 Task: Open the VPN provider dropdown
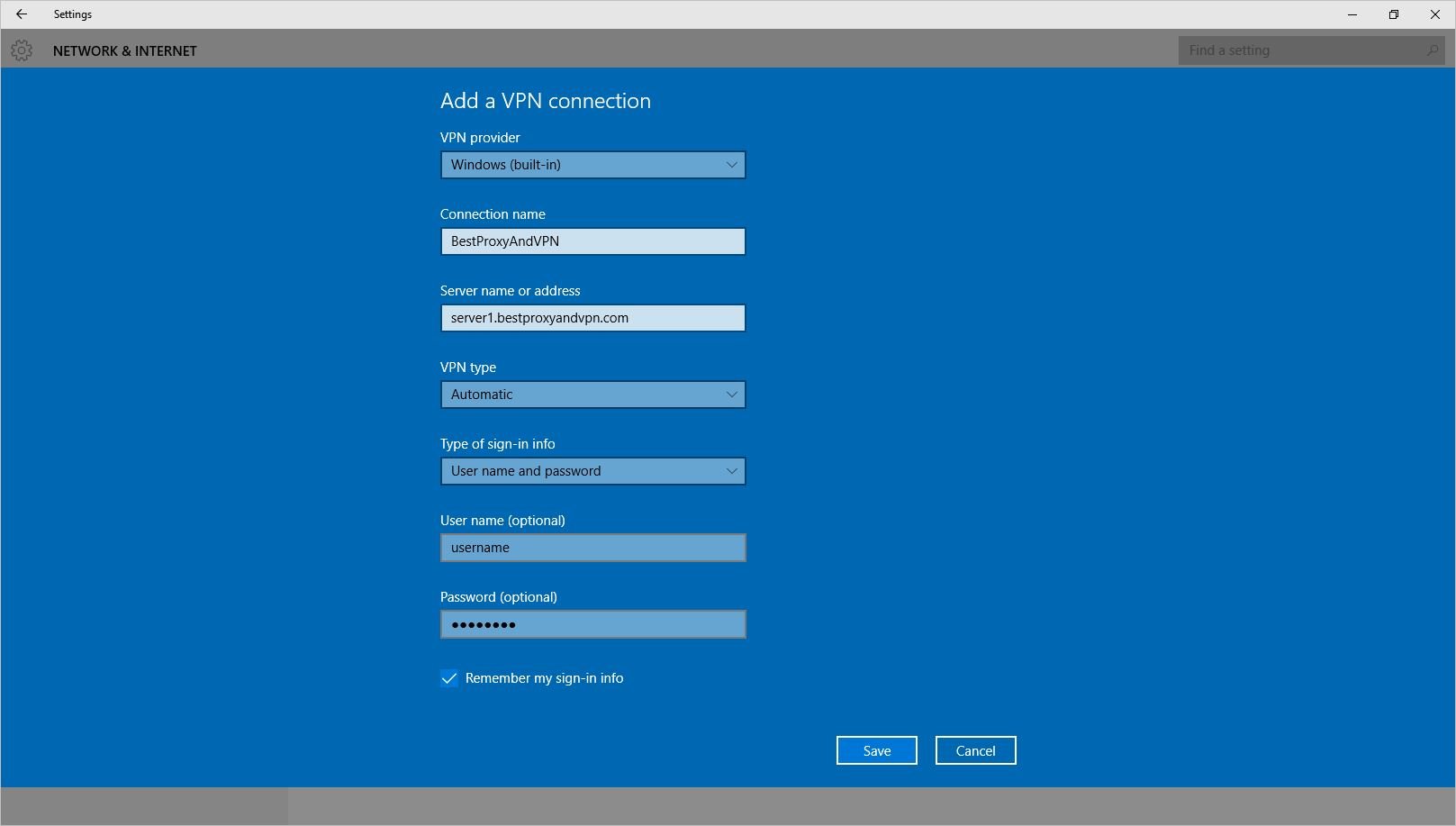click(x=592, y=165)
